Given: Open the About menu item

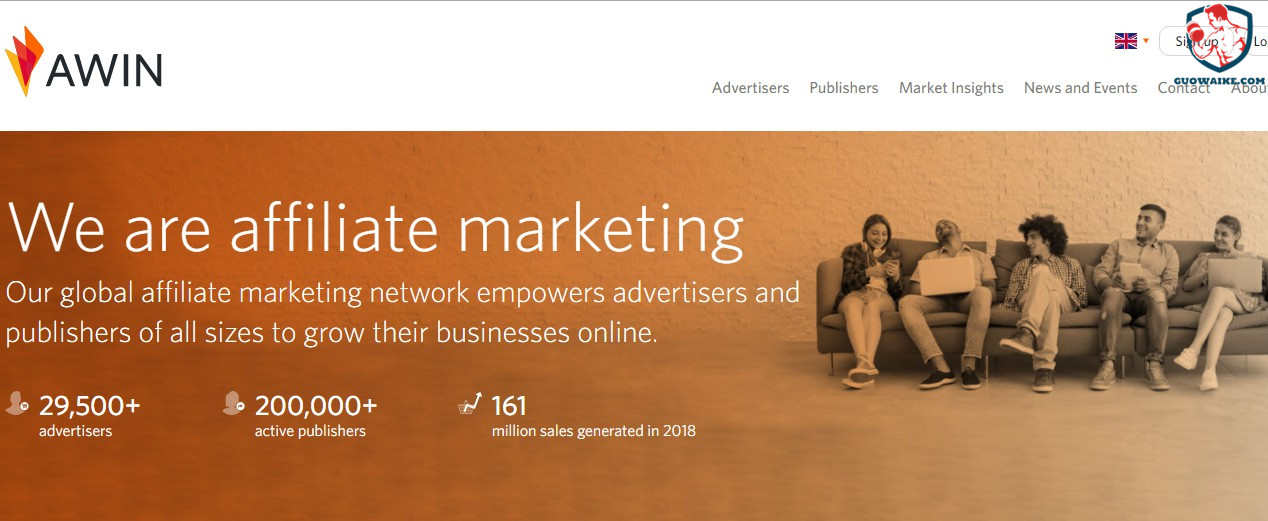Looking at the screenshot, I should tap(1249, 88).
